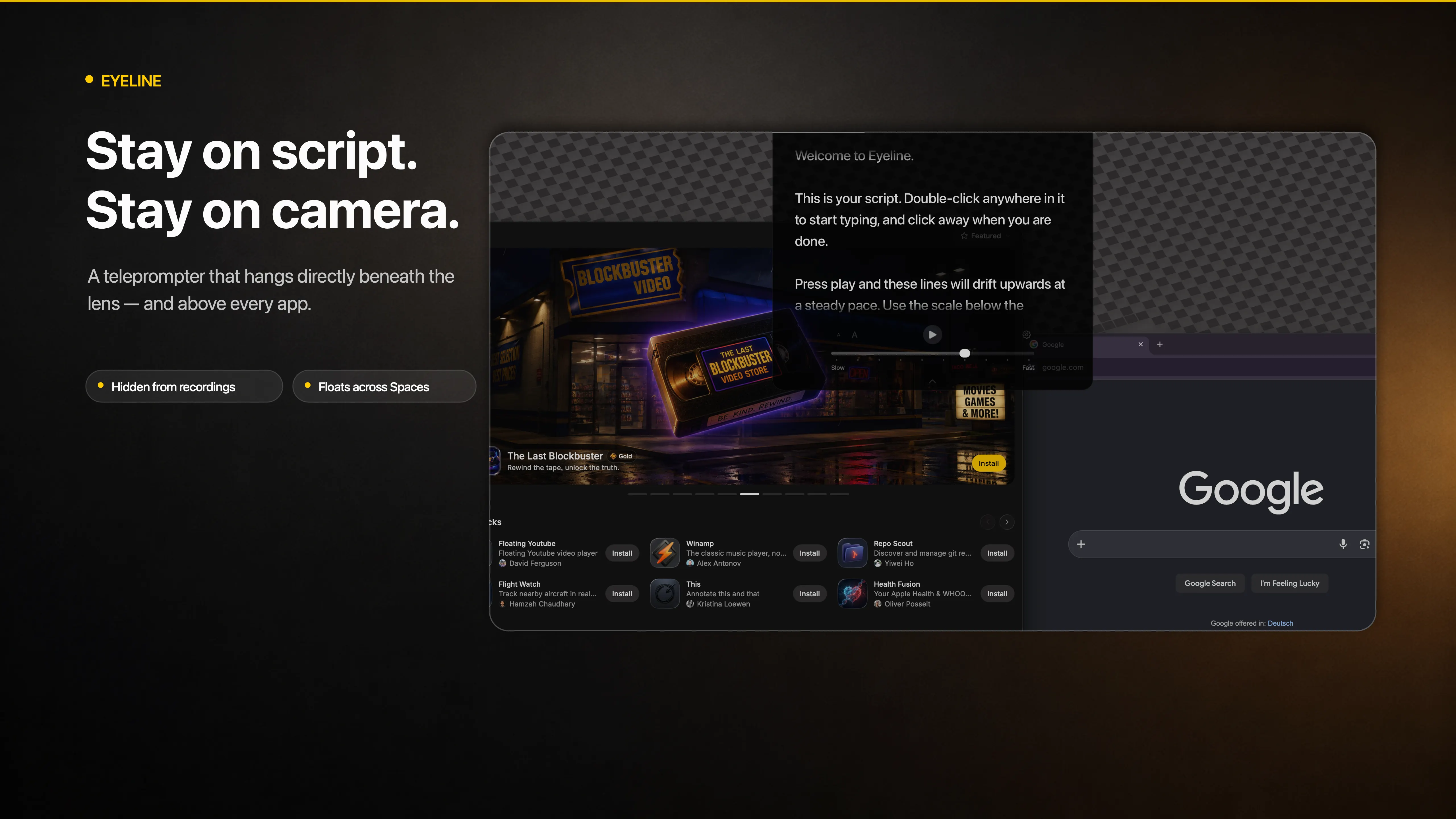Click the teleprompter speed slider handle

[x=965, y=353]
